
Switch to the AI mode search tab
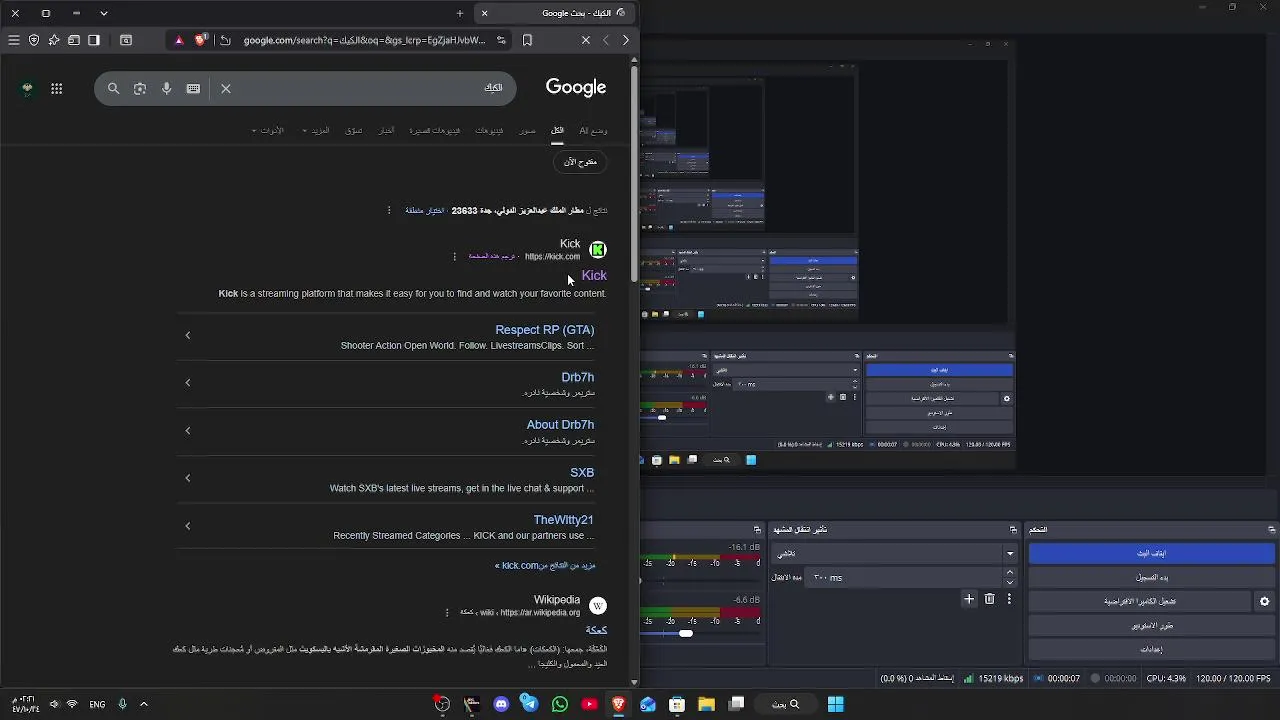click(x=593, y=130)
